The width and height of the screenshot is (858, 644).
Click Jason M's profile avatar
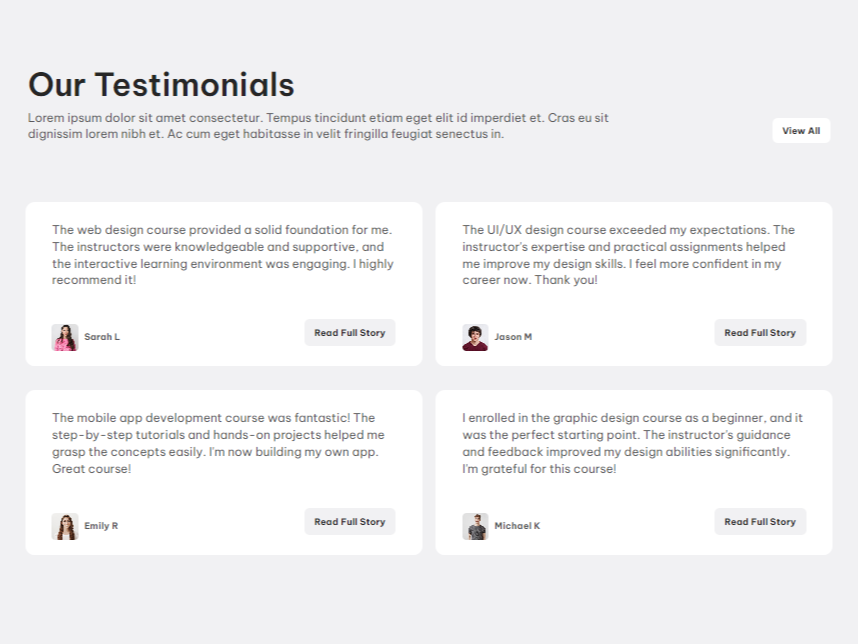475,337
